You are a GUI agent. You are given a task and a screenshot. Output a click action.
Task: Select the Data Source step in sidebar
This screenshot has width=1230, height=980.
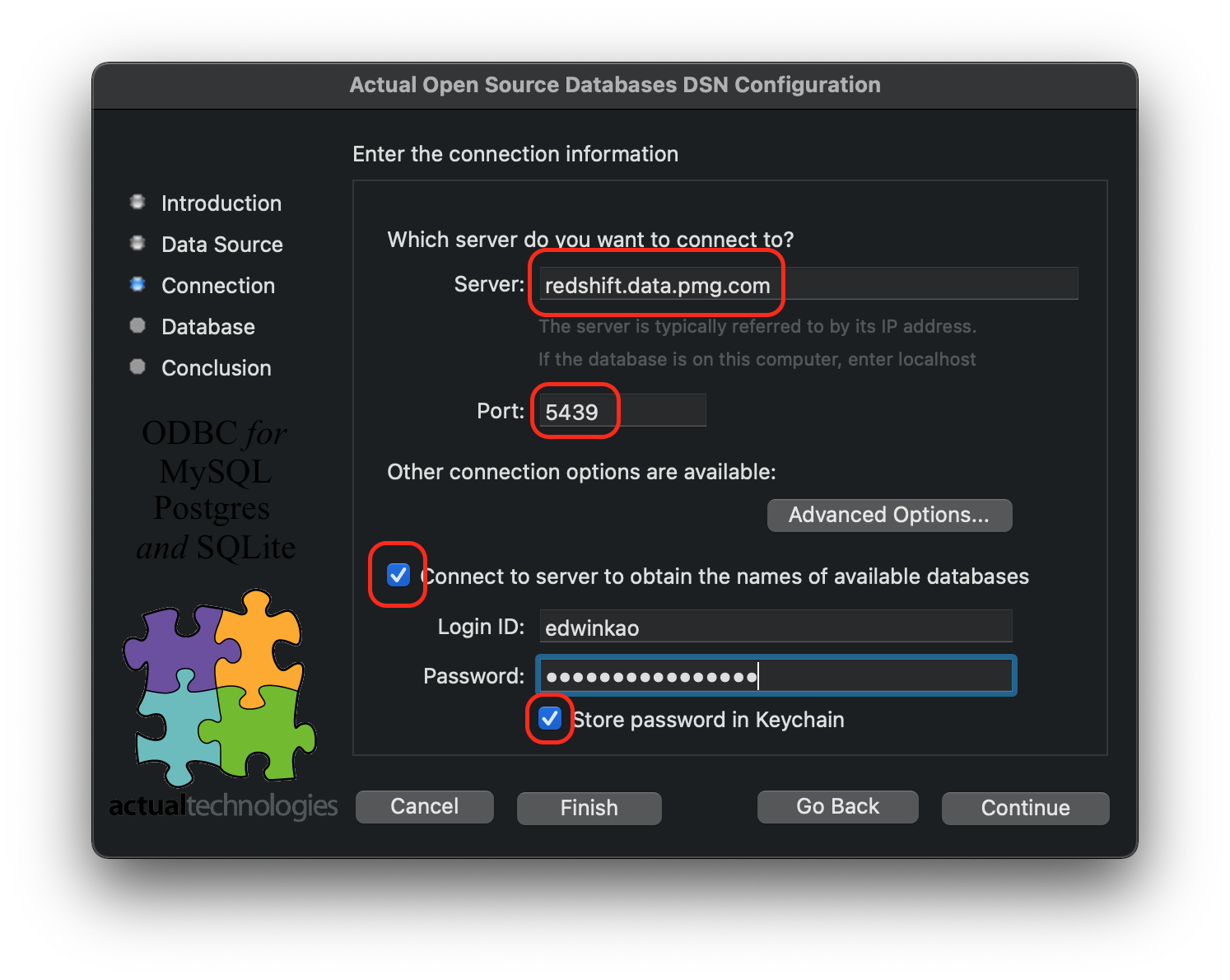[222, 244]
